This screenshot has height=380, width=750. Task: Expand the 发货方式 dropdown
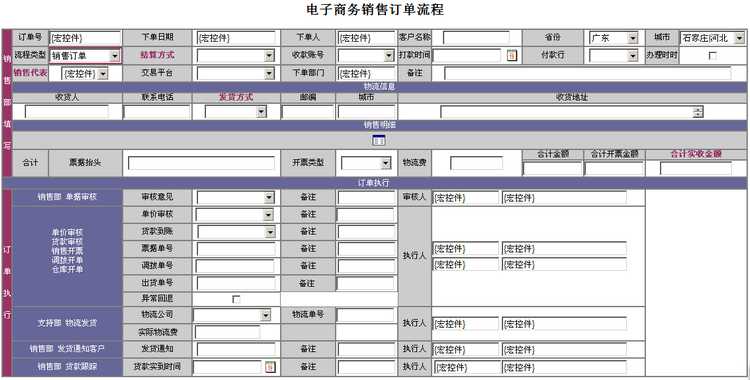coord(235,112)
